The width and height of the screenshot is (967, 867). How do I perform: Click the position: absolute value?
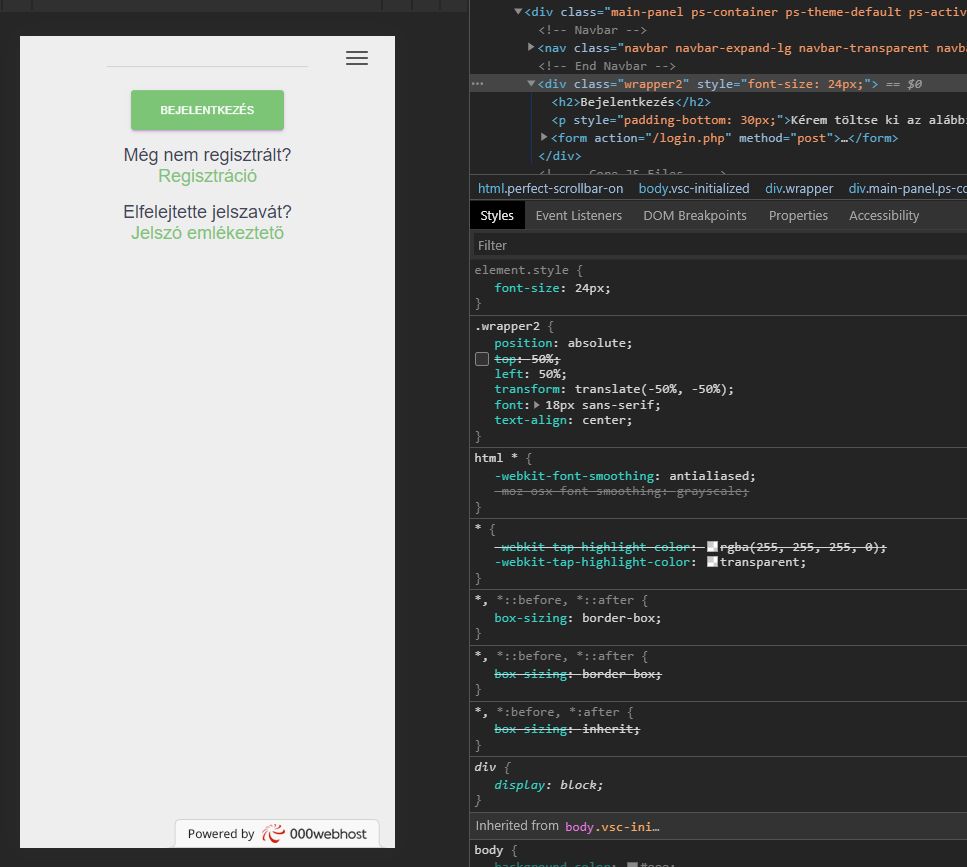(600, 343)
